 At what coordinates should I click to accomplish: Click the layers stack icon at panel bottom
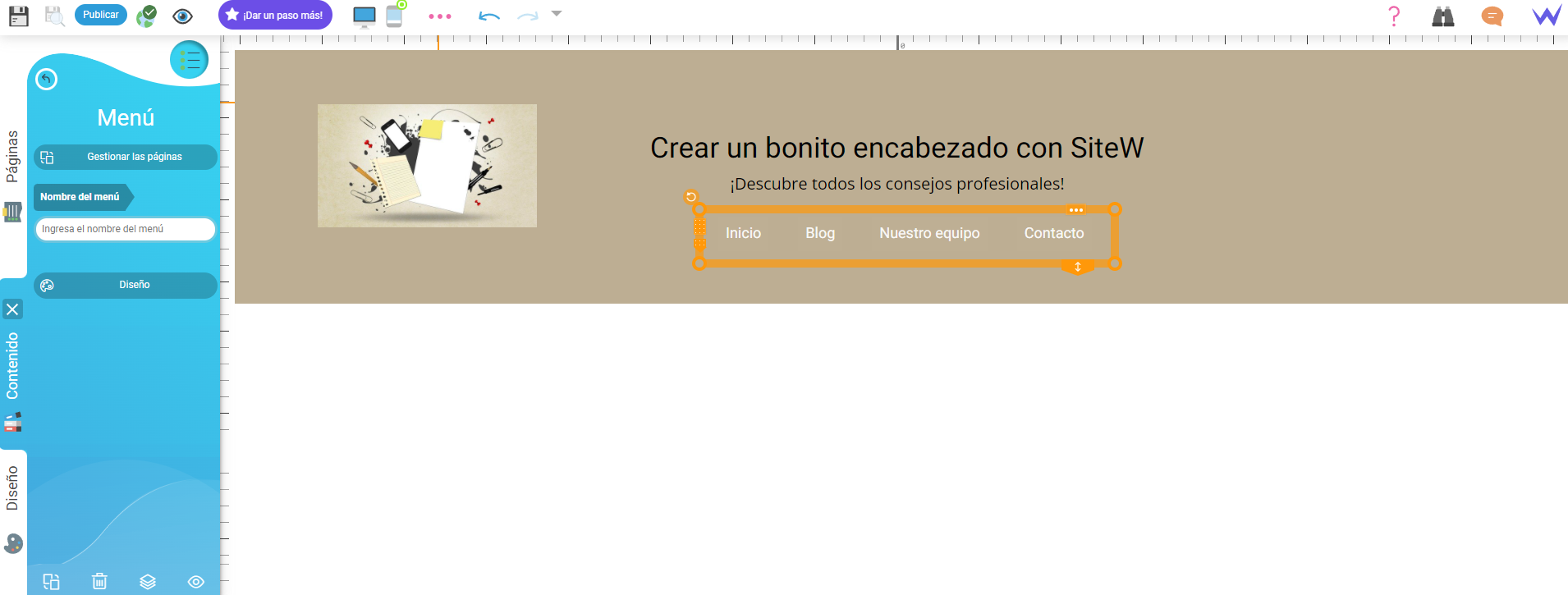pos(148,581)
